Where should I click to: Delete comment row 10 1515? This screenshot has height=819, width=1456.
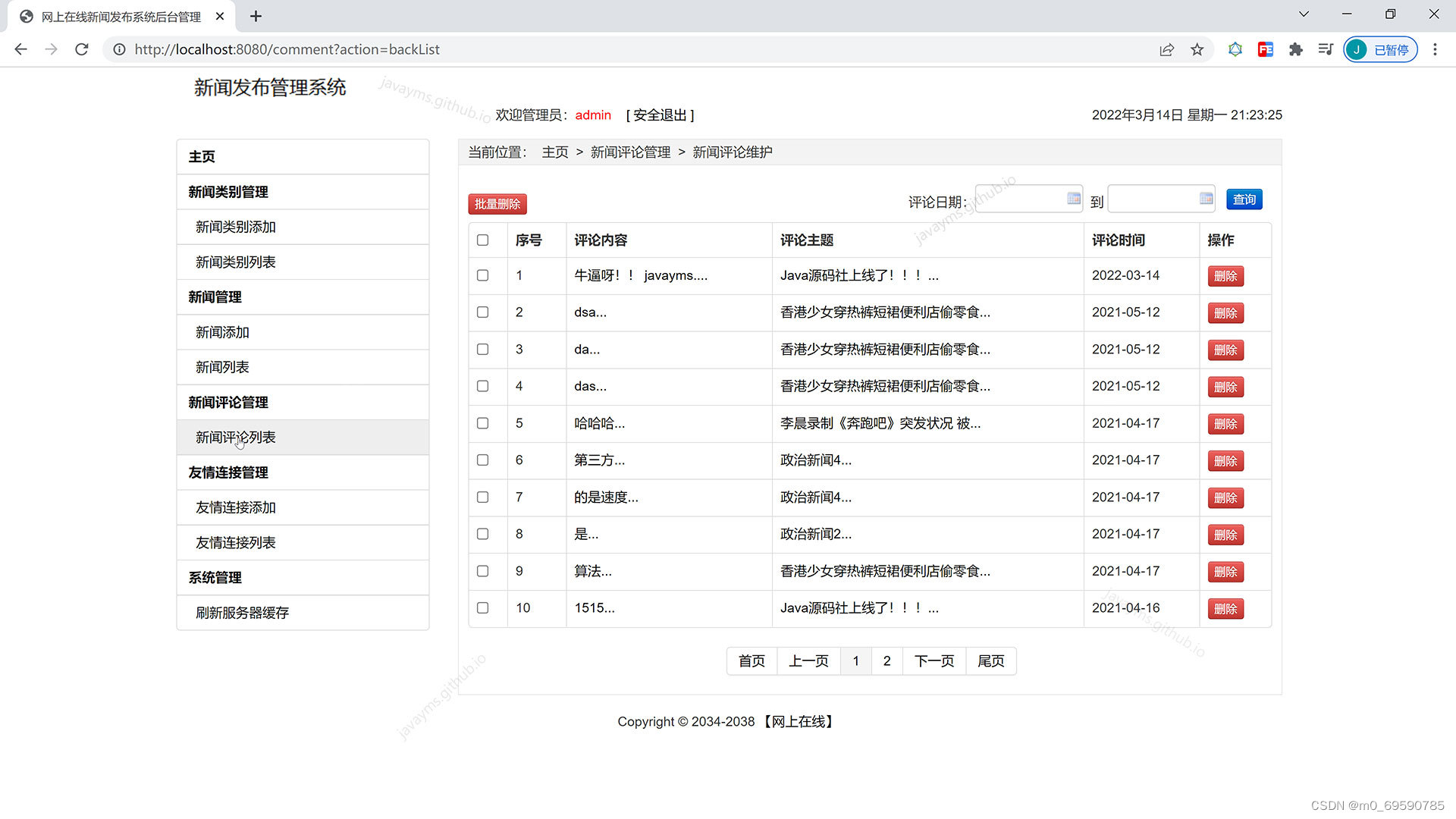pos(1225,608)
